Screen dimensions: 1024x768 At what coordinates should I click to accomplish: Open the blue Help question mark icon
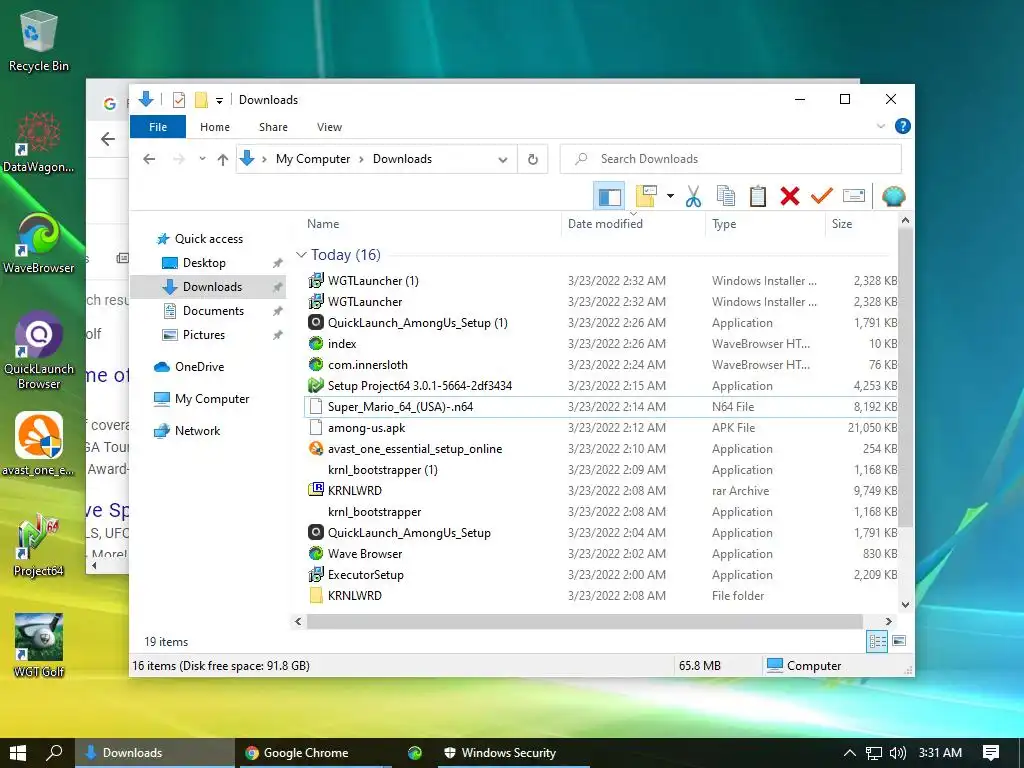903,126
